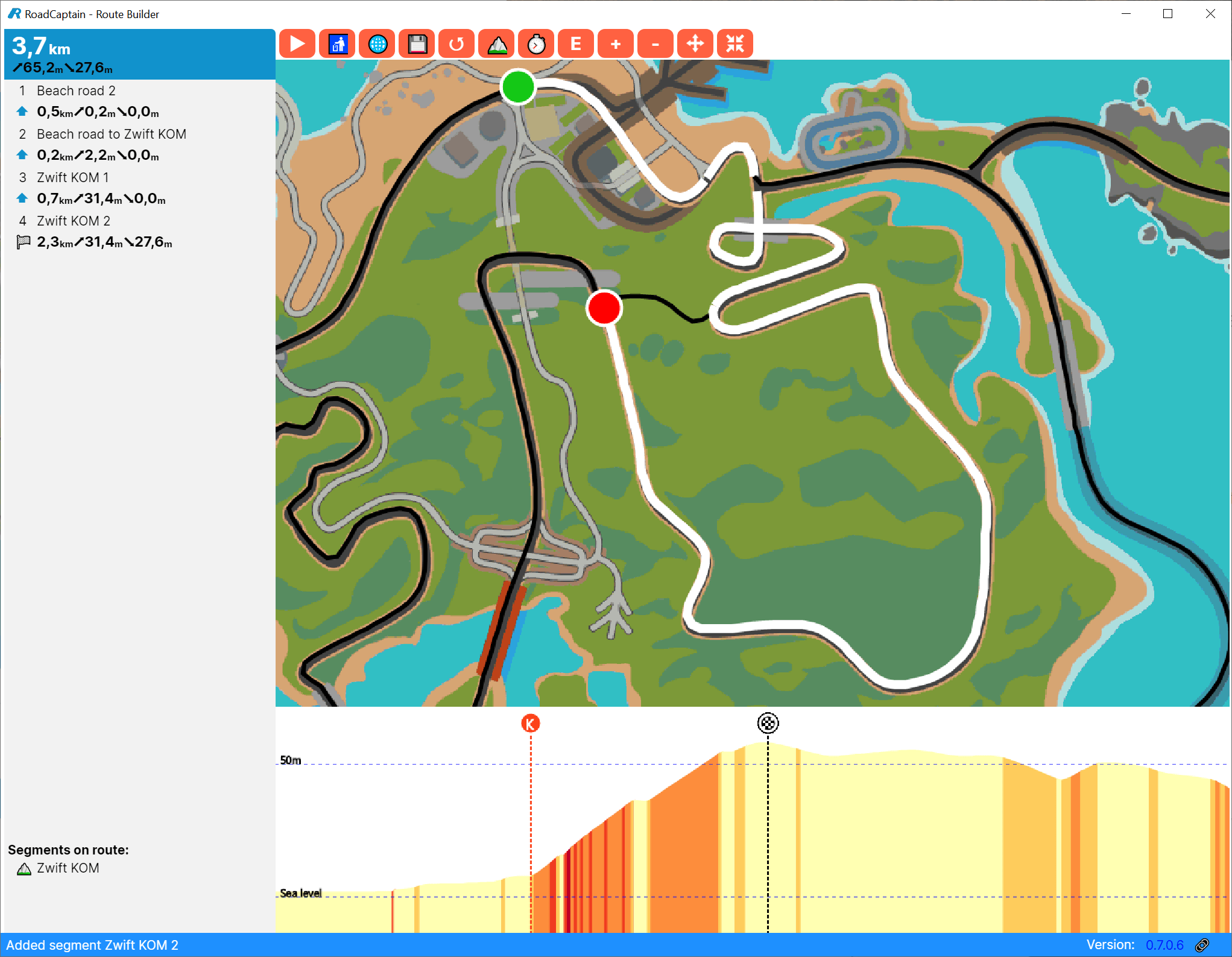Select the Zwift KOM 1 segment

72,177
